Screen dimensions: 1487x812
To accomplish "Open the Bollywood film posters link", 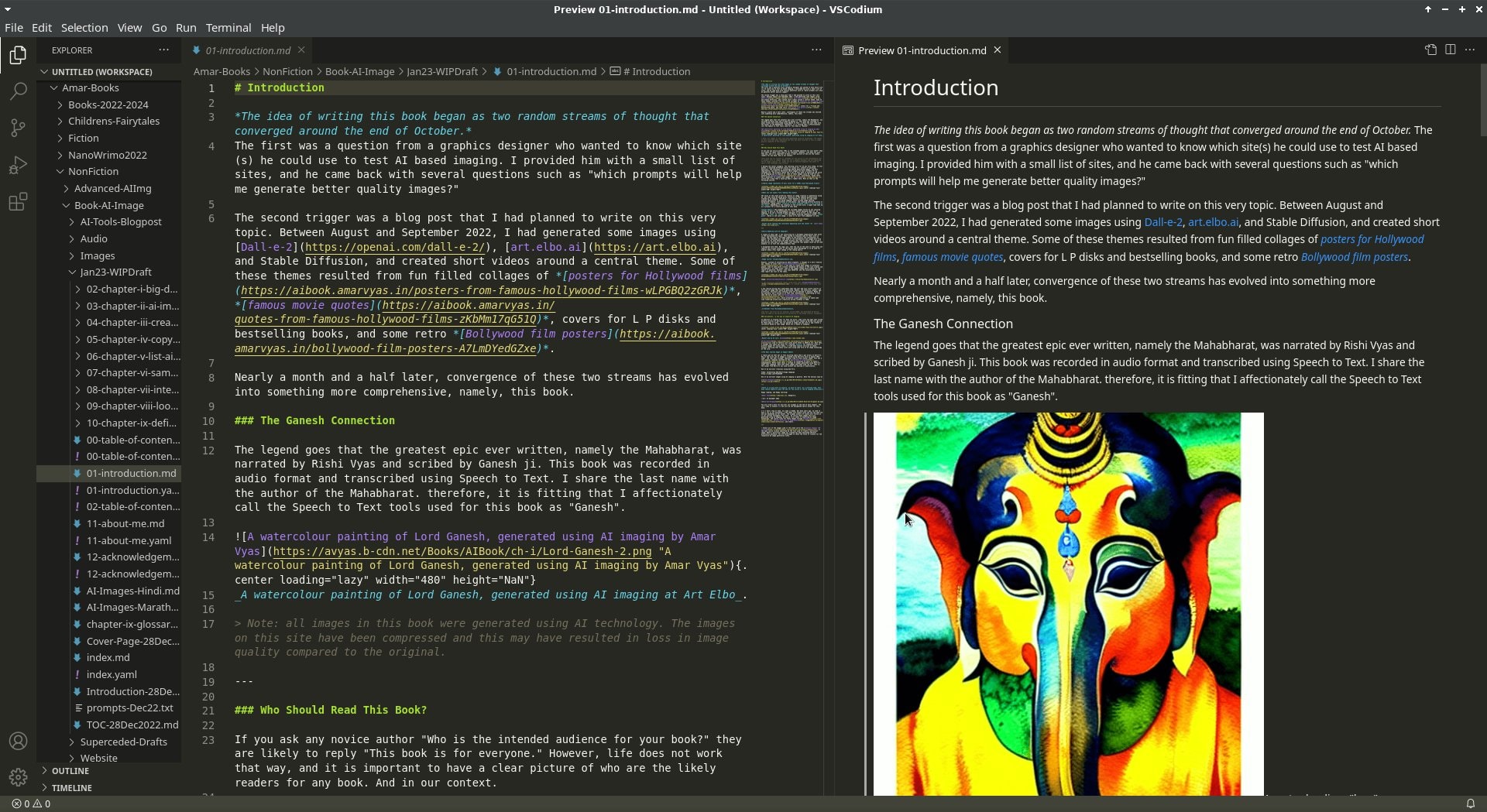I will point(1355,257).
